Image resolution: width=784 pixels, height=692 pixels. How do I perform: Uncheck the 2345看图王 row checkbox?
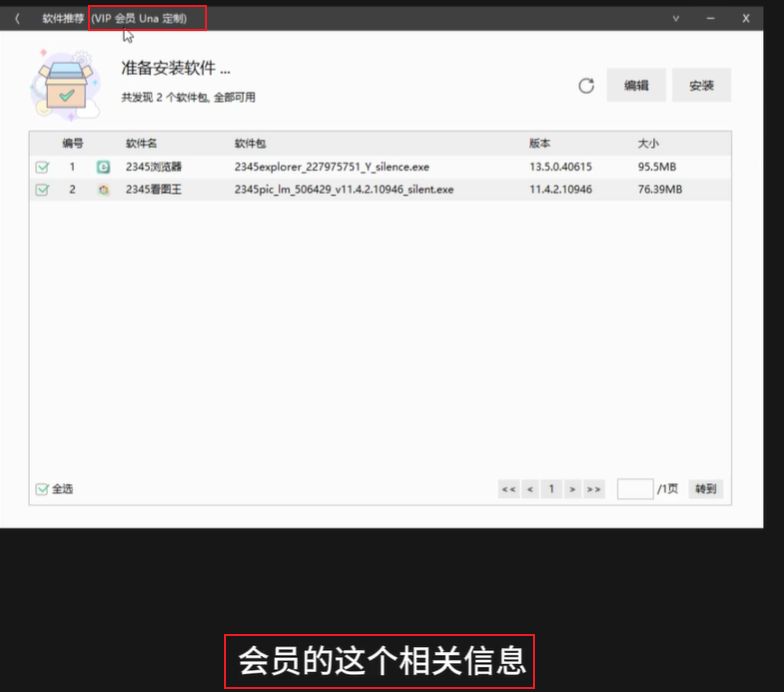click(42, 189)
